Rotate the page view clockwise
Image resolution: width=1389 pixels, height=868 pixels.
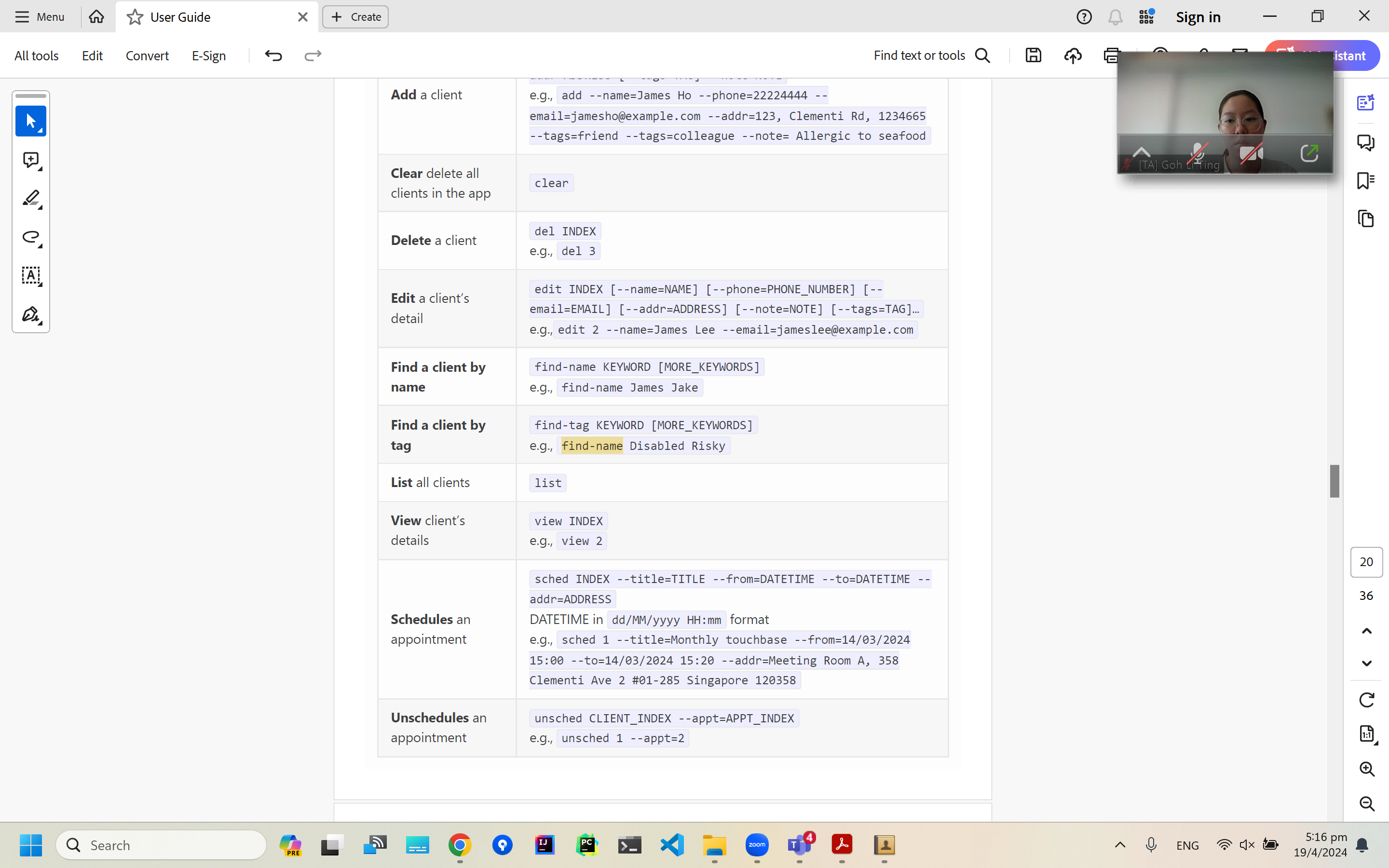tap(1366, 700)
